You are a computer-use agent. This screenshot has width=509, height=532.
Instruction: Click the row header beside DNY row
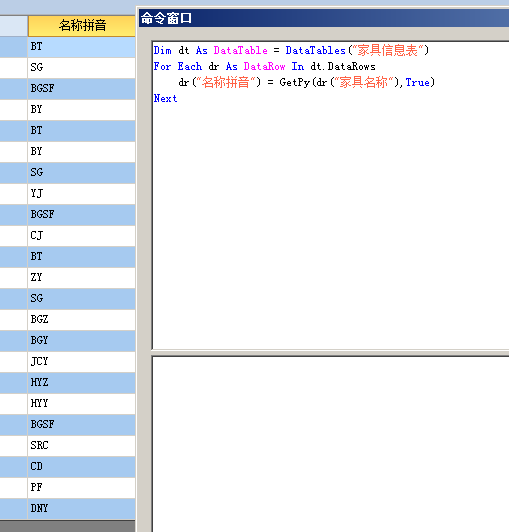[x=14, y=509]
